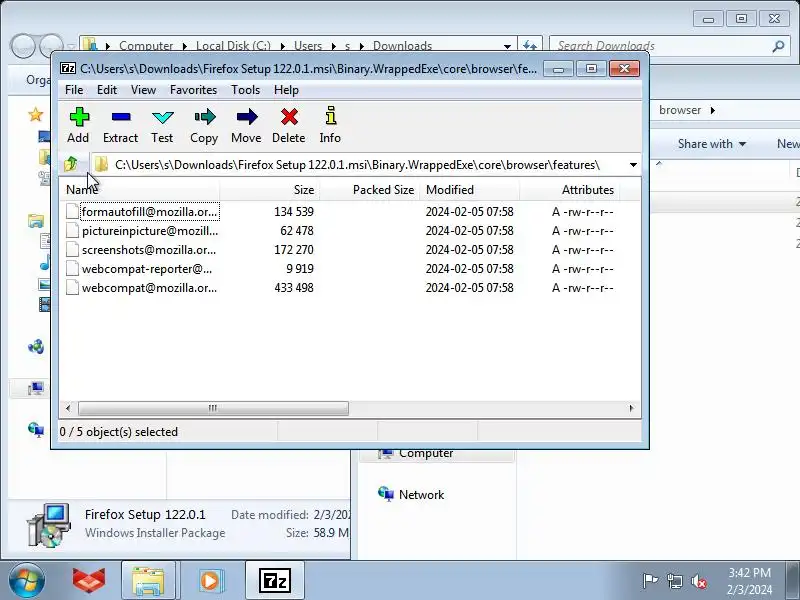Screen dimensions: 800x600
Task: Open the Help menu
Action: coord(286,90)
